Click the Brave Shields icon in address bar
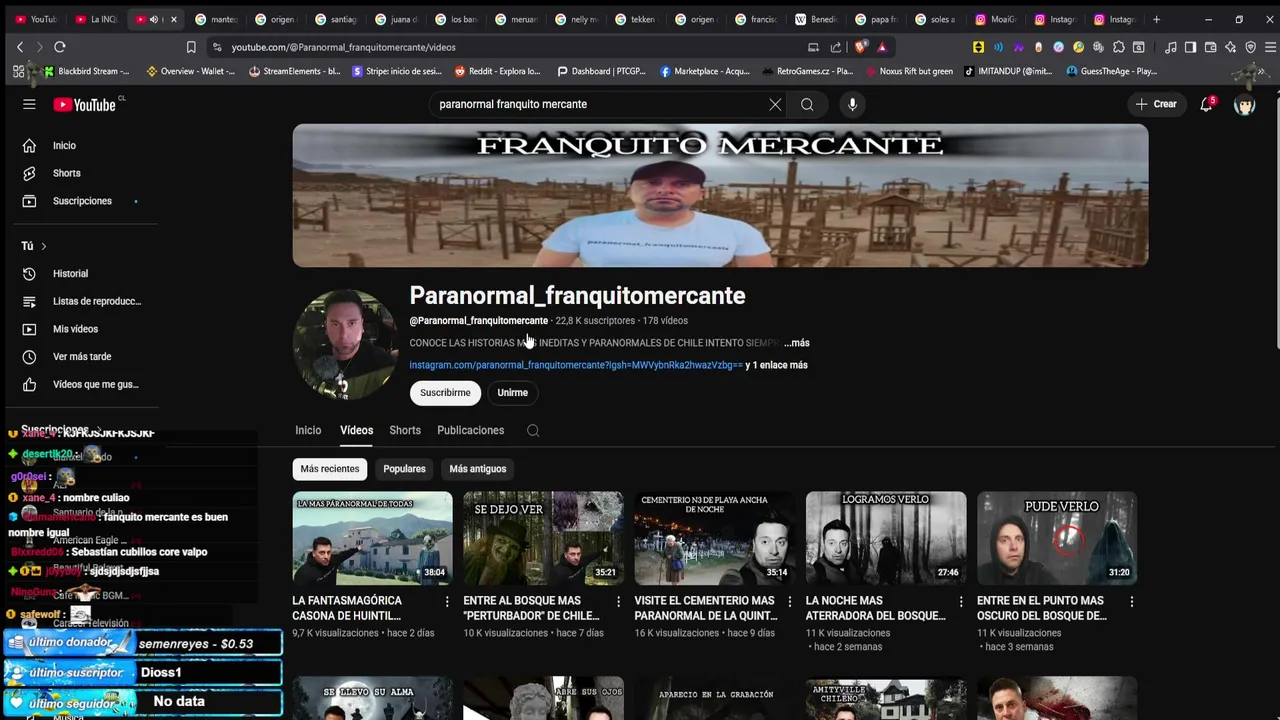Image resolution: width=1280 pixels, height=720 pixels. [x=861, y=47]
